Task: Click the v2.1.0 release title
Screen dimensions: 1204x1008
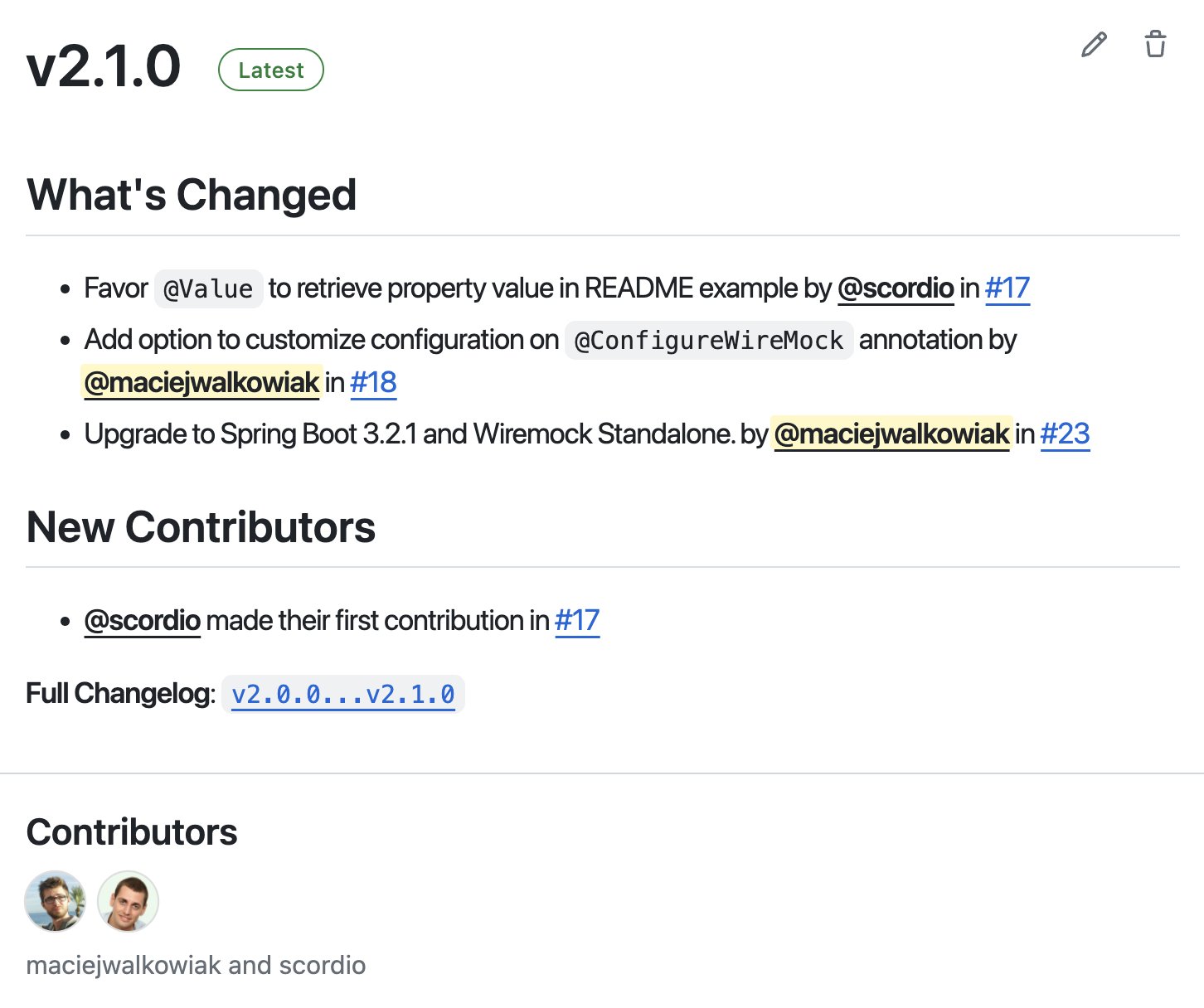Action: 104,67
